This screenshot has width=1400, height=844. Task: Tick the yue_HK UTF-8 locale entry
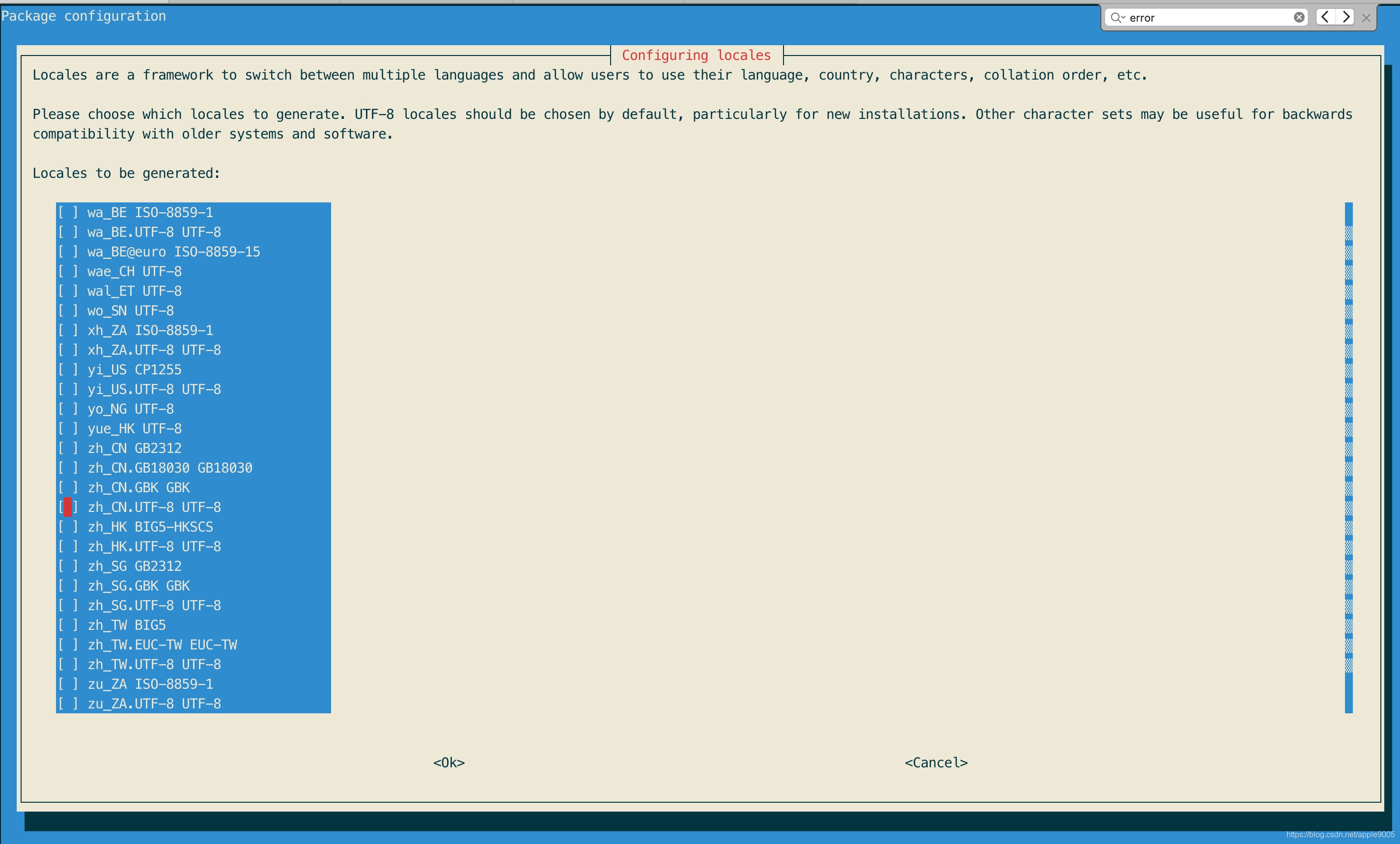click(x=68, y=428)
